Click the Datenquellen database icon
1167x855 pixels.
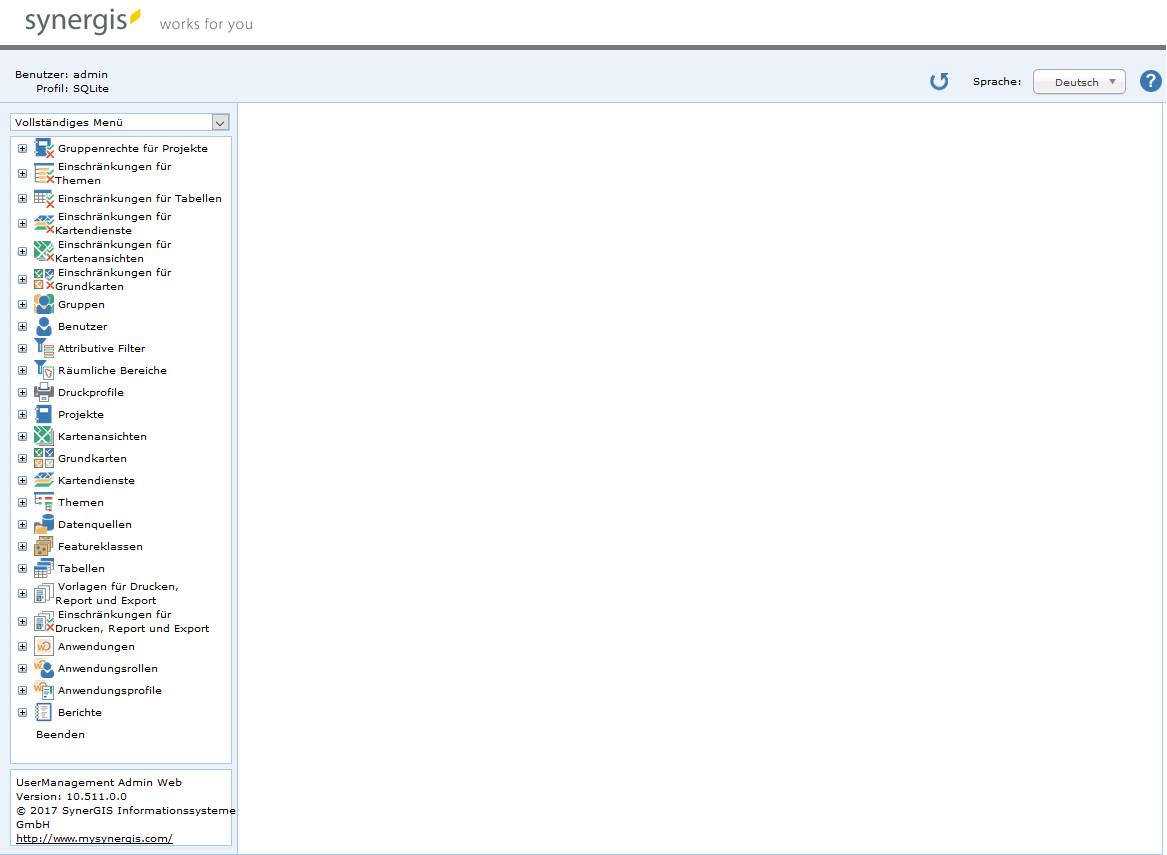[44, 525]
